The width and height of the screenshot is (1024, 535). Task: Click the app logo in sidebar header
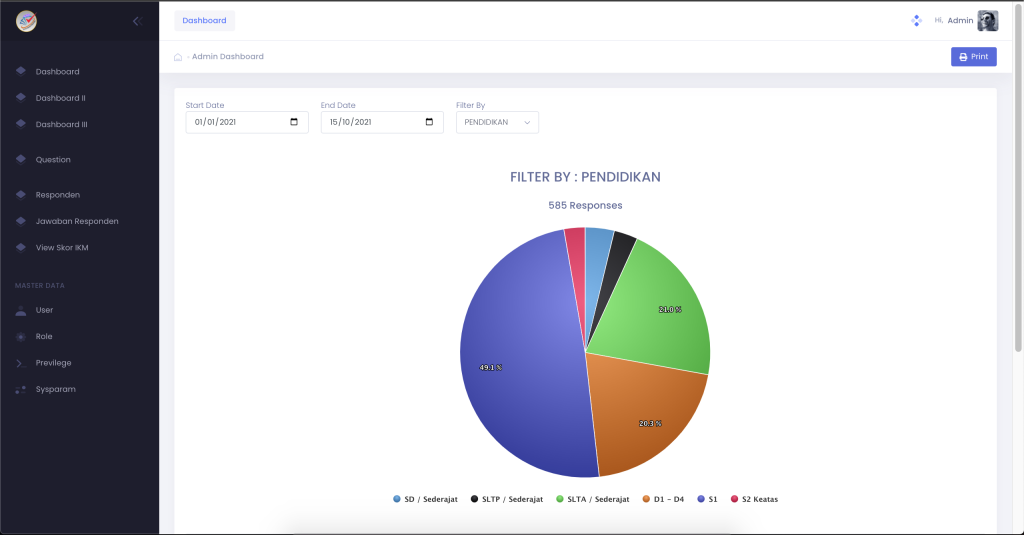click(26, 22)
